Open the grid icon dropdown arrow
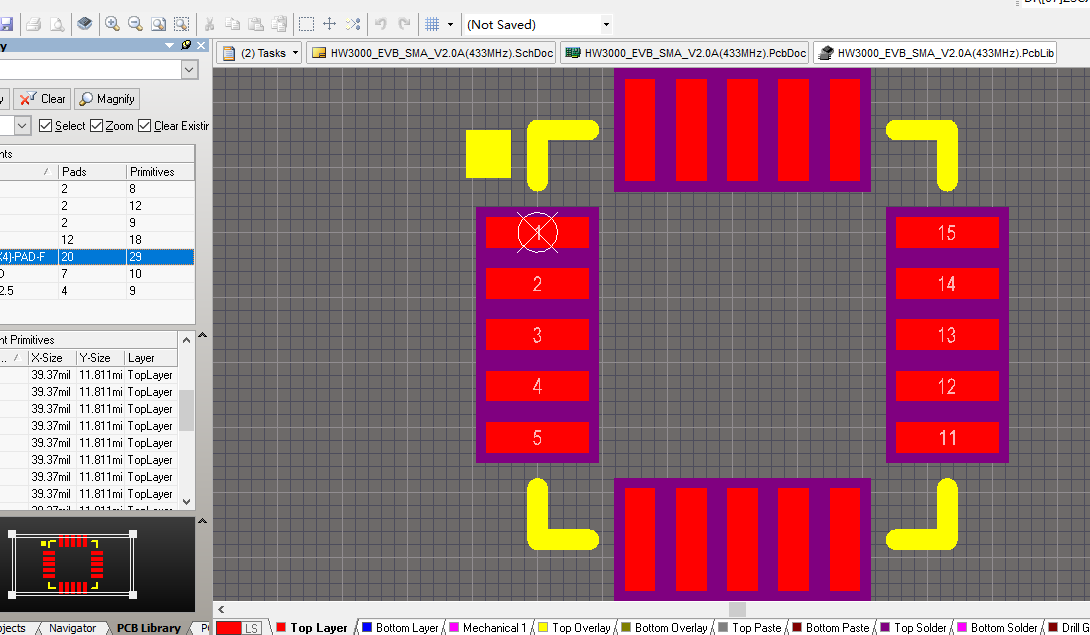 [450, 24]
